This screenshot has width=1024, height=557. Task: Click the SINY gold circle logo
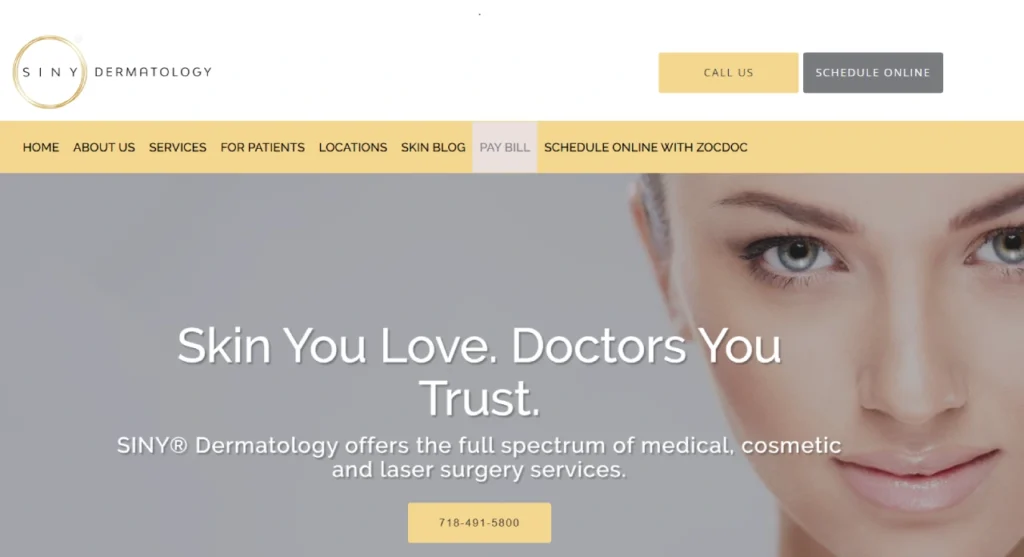click(x=50, y=72)
